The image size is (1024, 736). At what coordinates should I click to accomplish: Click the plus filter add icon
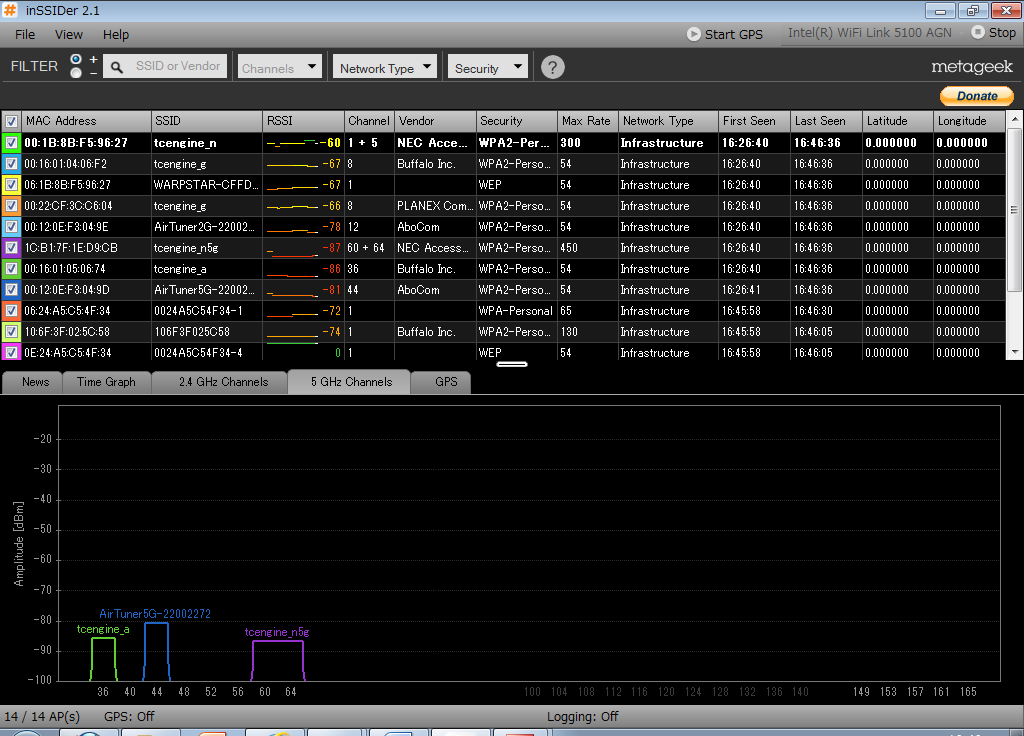point(93,59)
